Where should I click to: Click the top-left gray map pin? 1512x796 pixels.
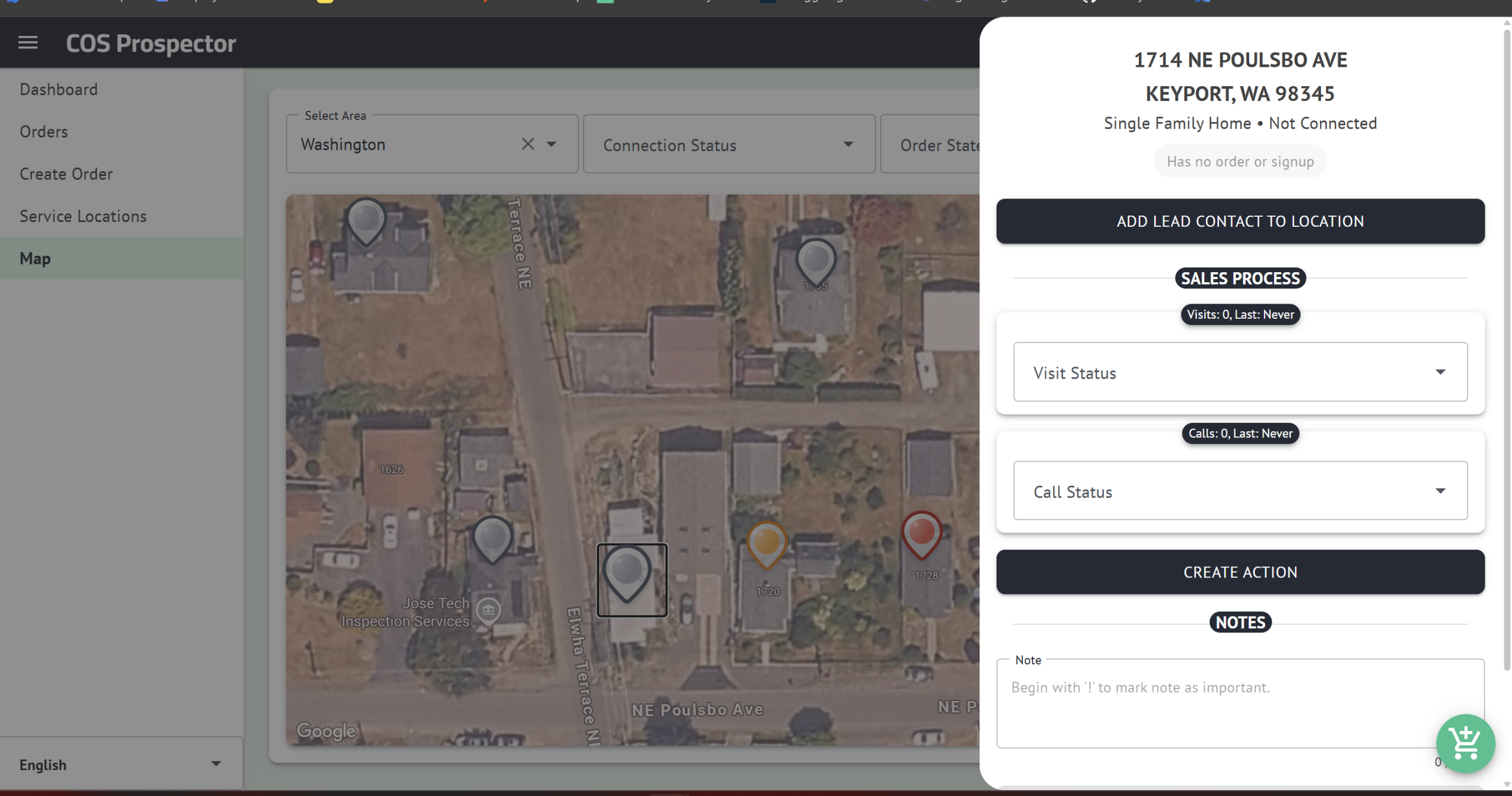[366, 220]
